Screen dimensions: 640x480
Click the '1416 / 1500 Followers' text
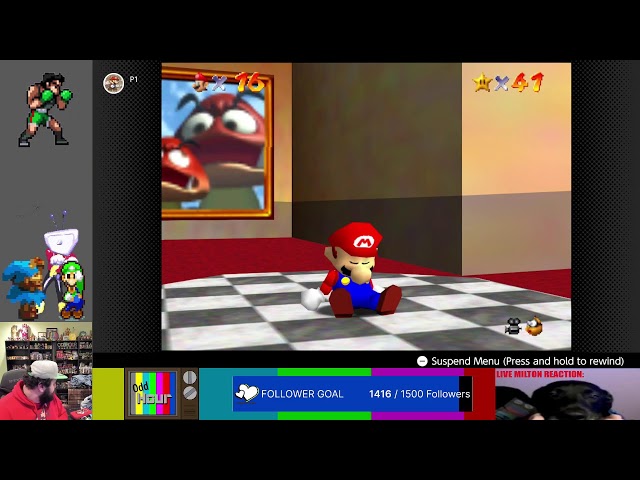coord(419,394)
